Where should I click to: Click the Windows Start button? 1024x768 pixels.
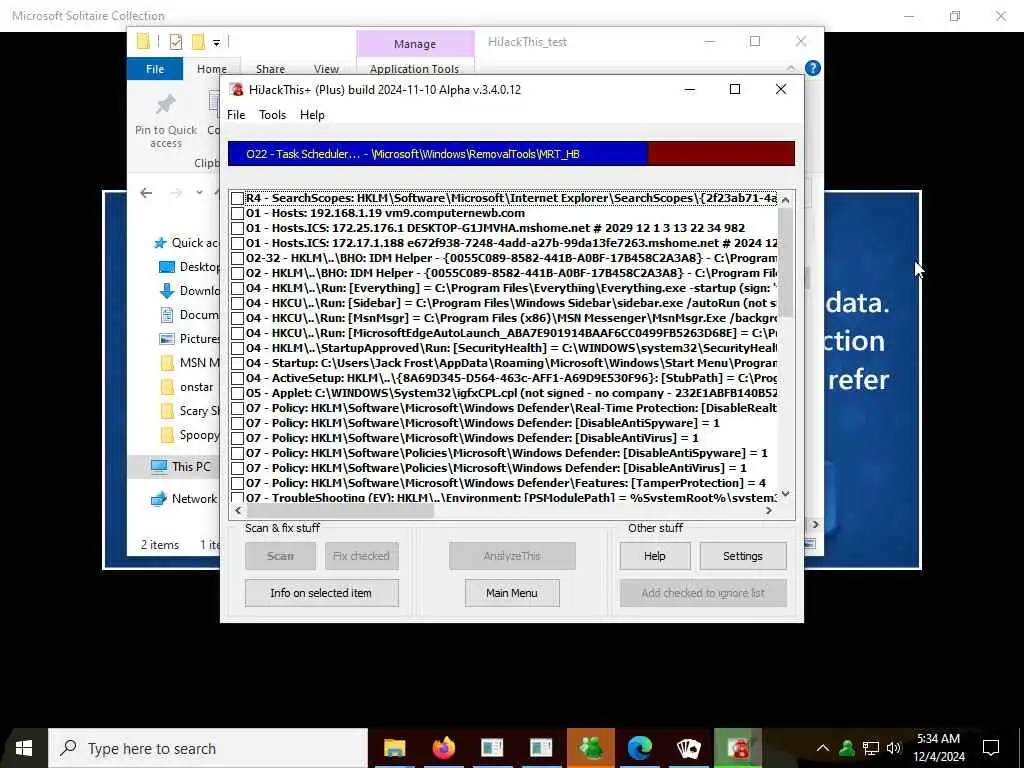[x=24, y=748]
